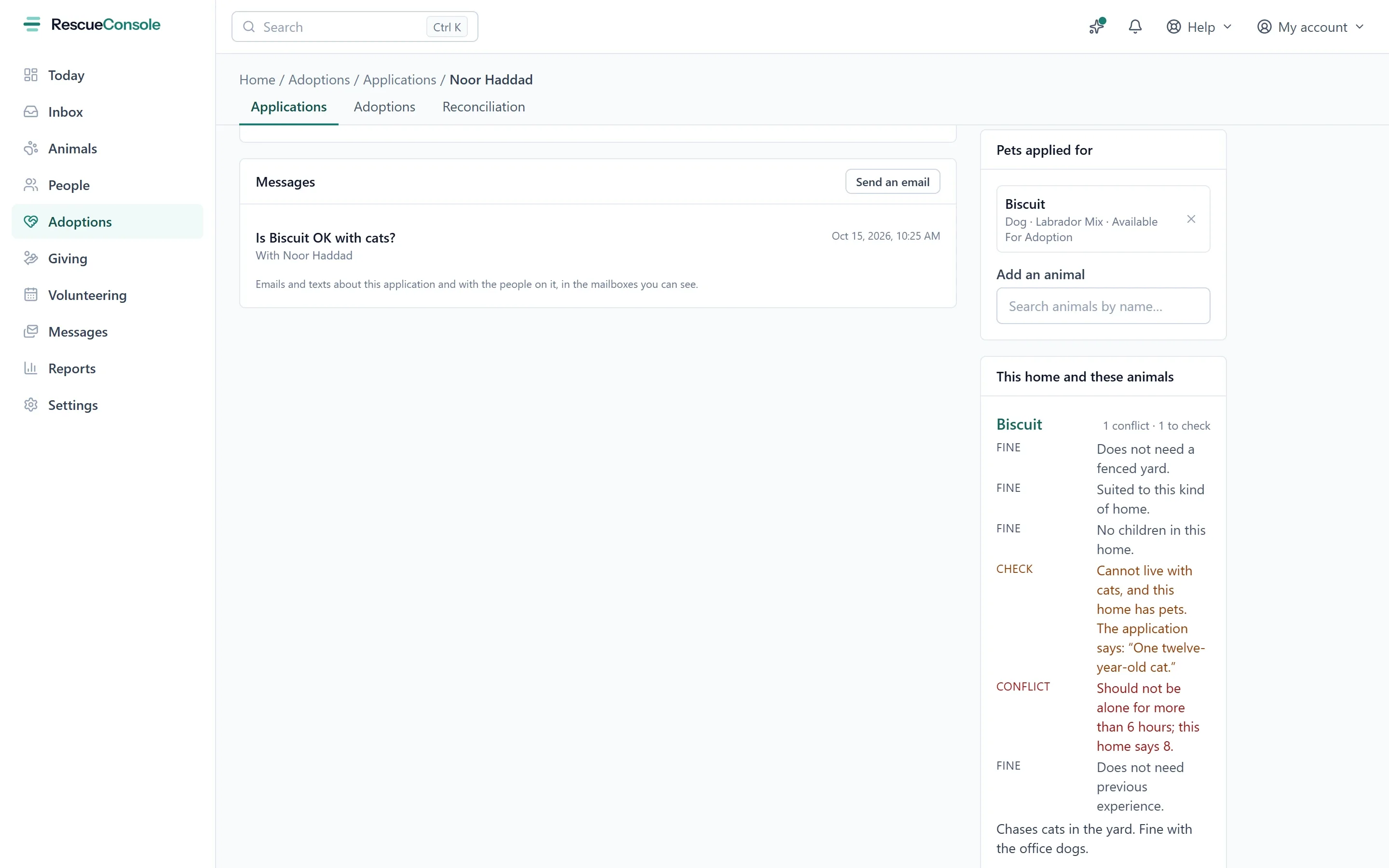Screen dimensions: 1389x868
Task: Switch to the Adoptions tab
Action: (384, 107)
